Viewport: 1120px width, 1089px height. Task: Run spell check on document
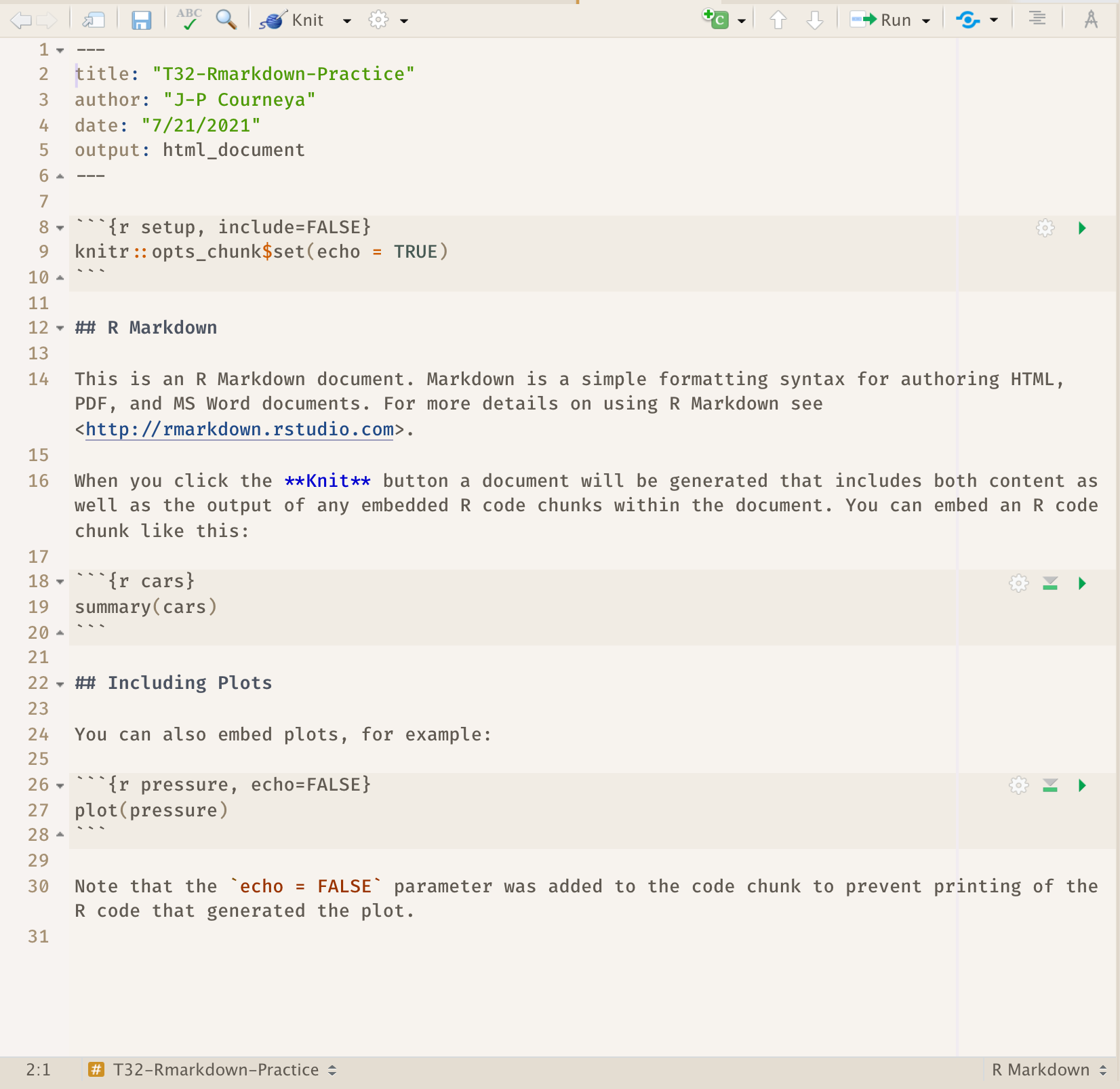click(x=188, y=20)
